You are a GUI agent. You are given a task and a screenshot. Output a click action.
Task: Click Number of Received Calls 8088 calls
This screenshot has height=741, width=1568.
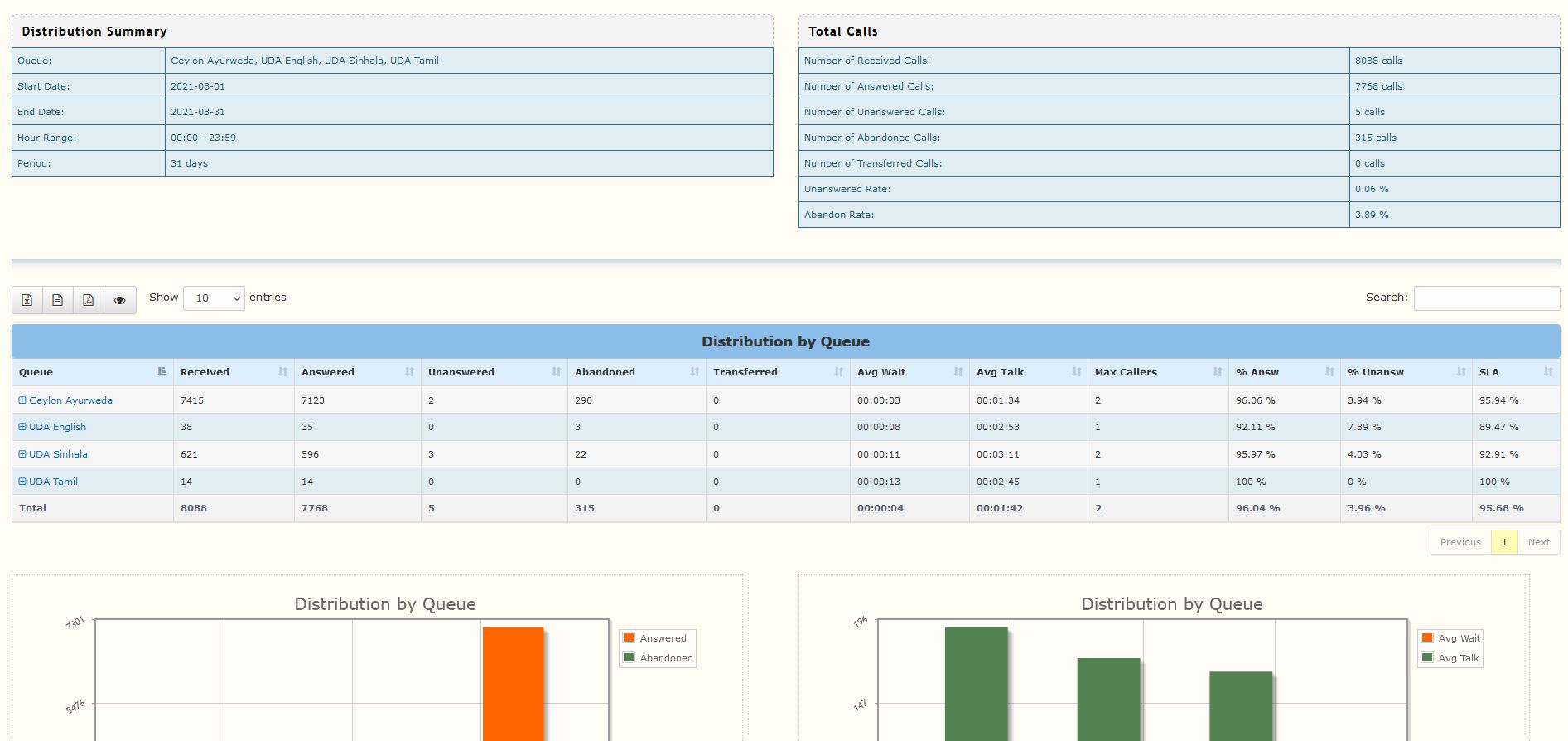(1378, 61)
